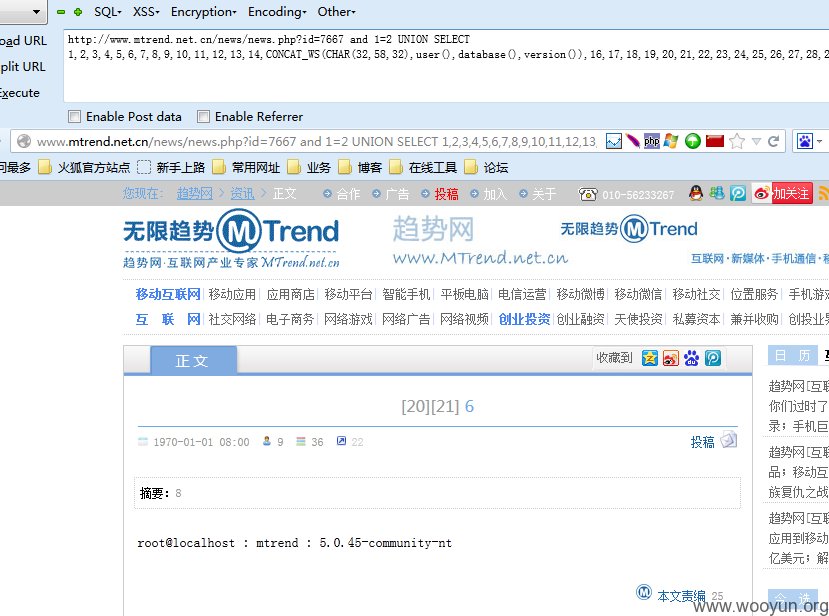The height and width of the screenshot is (616, 829).
Task: Click the HackBar green minus icon
Action: (x=61, y=12)
